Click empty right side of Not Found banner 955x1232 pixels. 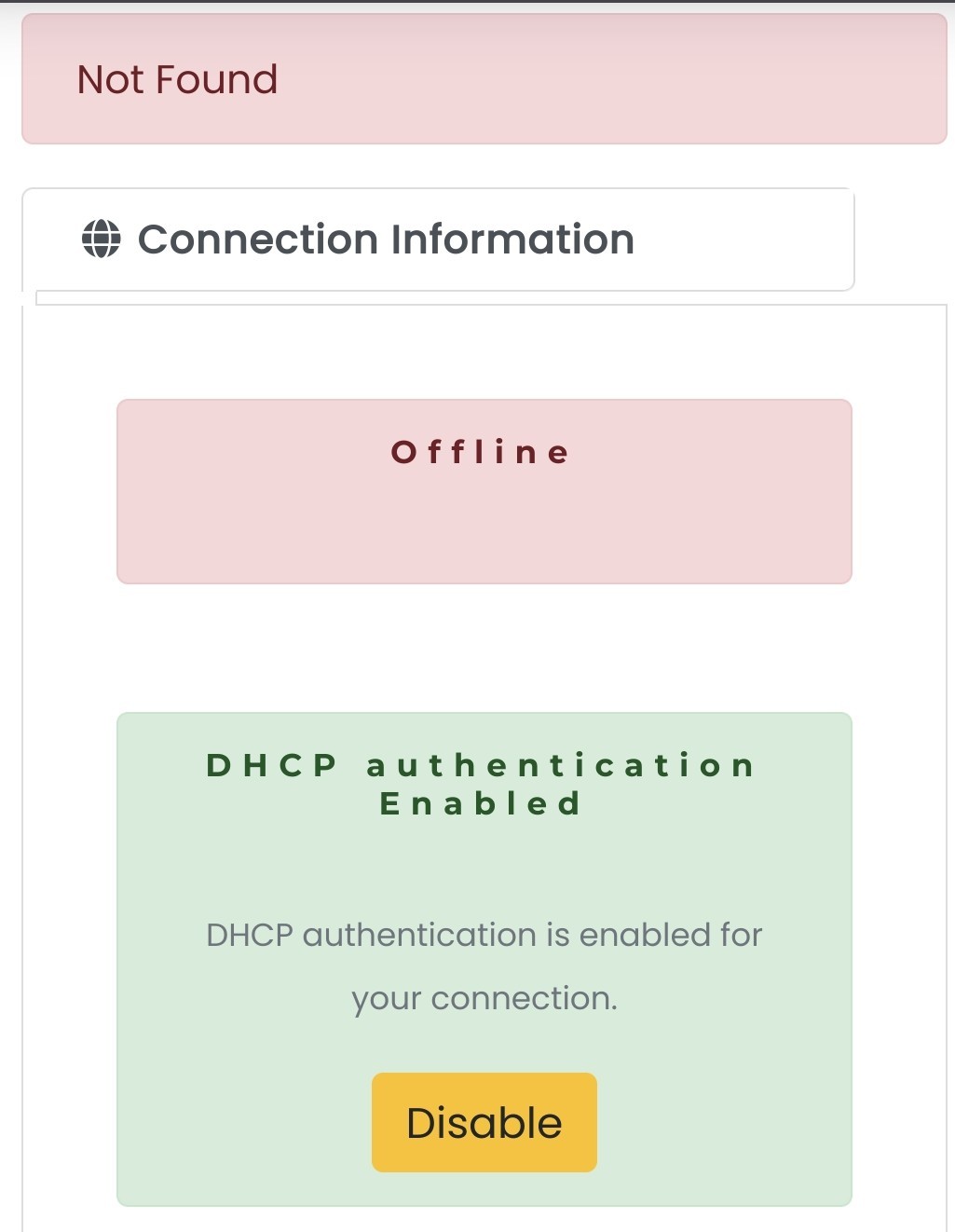652,80
